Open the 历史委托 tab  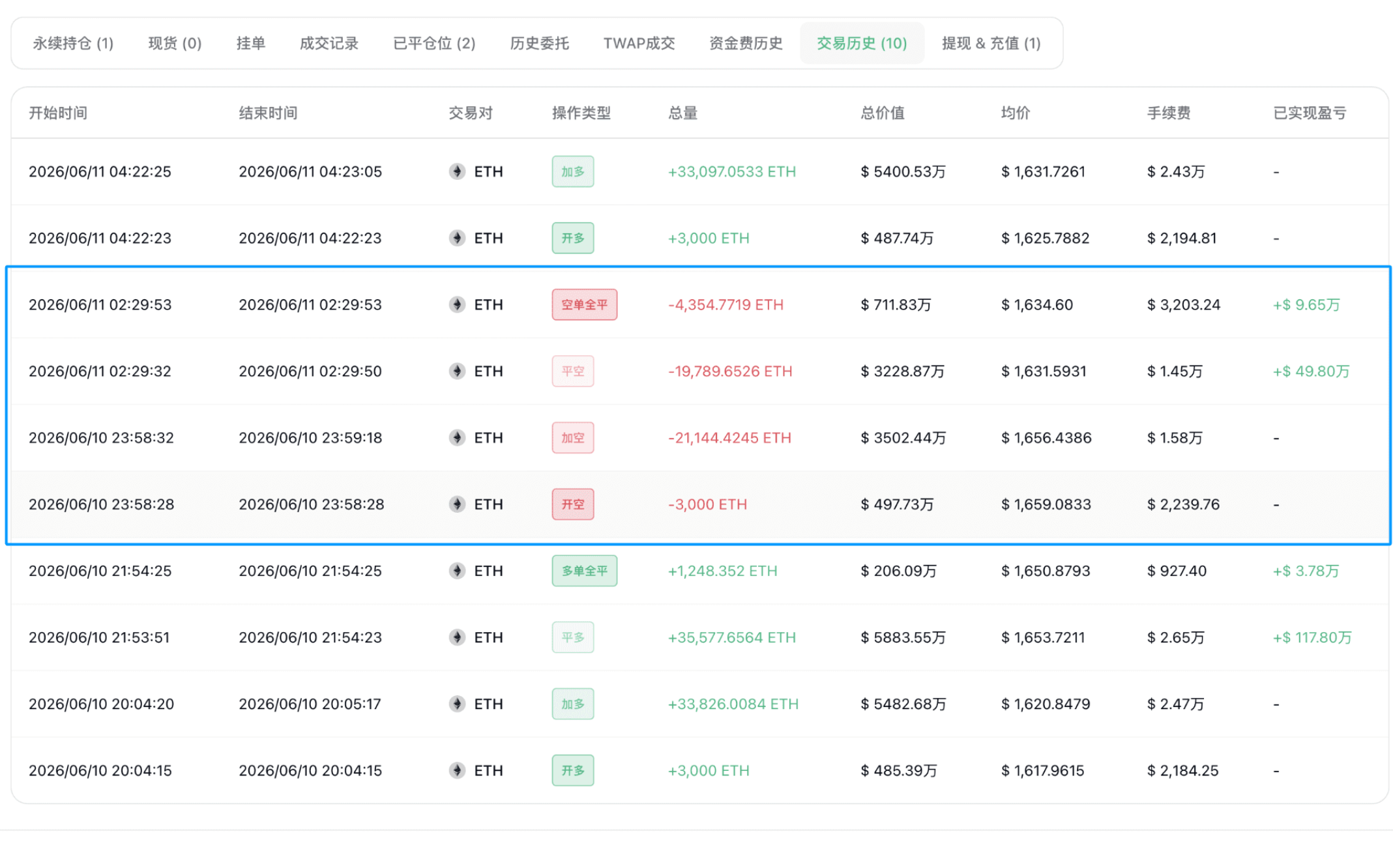539,43
